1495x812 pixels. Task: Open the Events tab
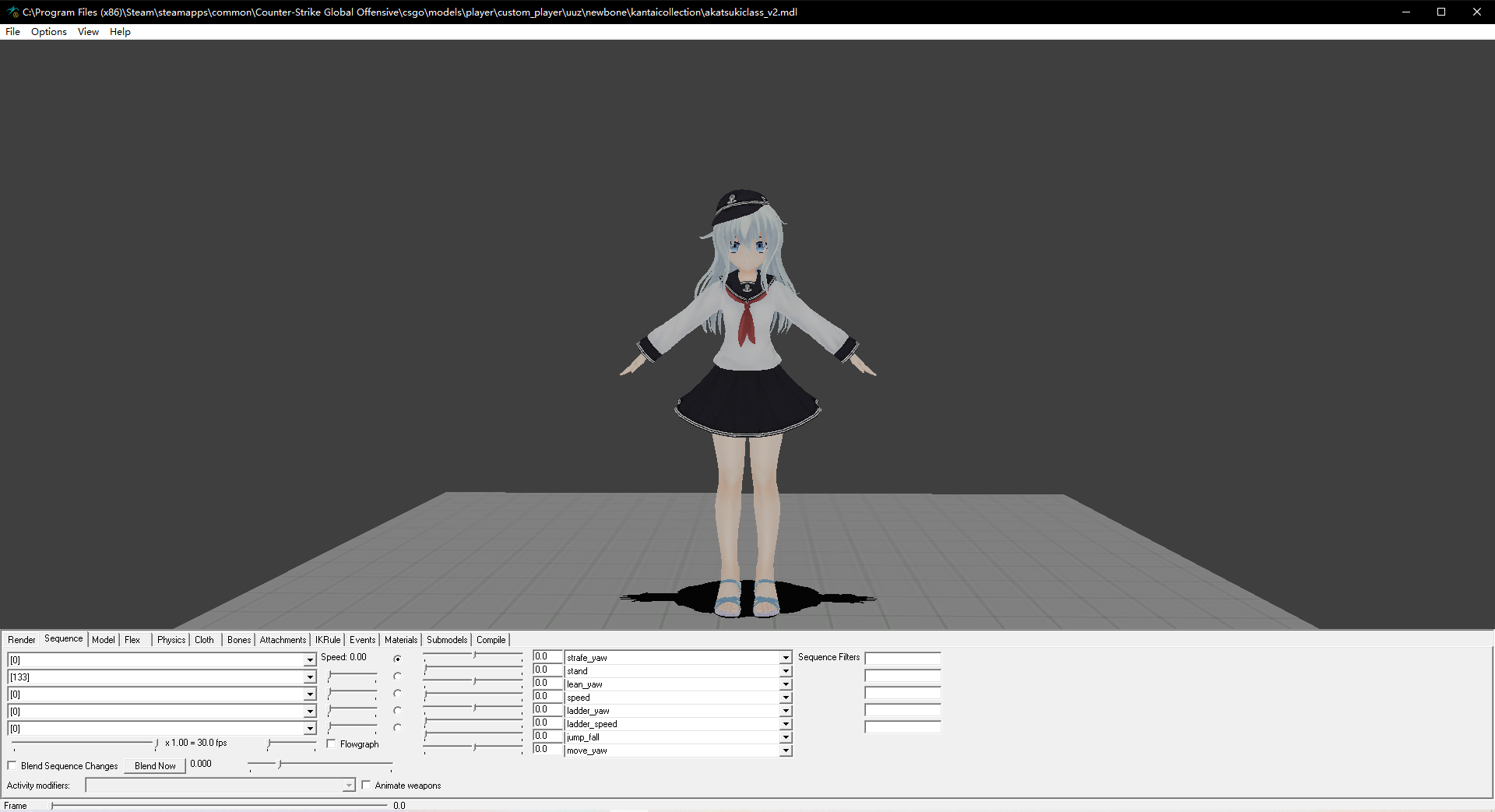tap(362, 640)
